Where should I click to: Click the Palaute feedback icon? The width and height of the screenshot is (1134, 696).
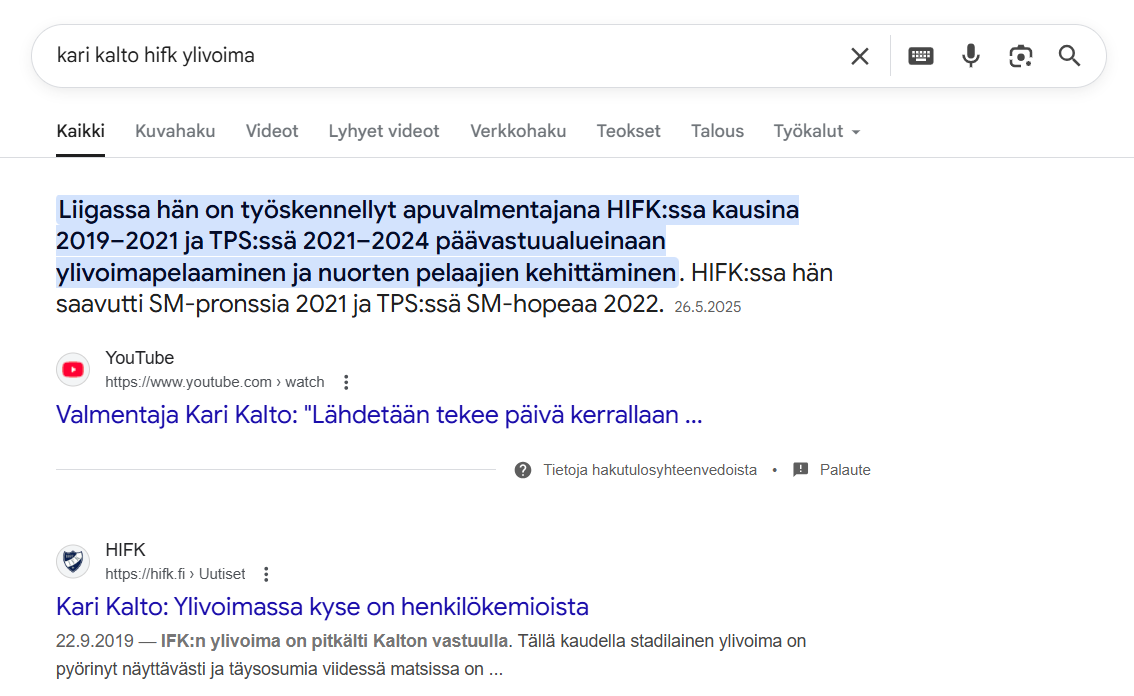[800, 470]
